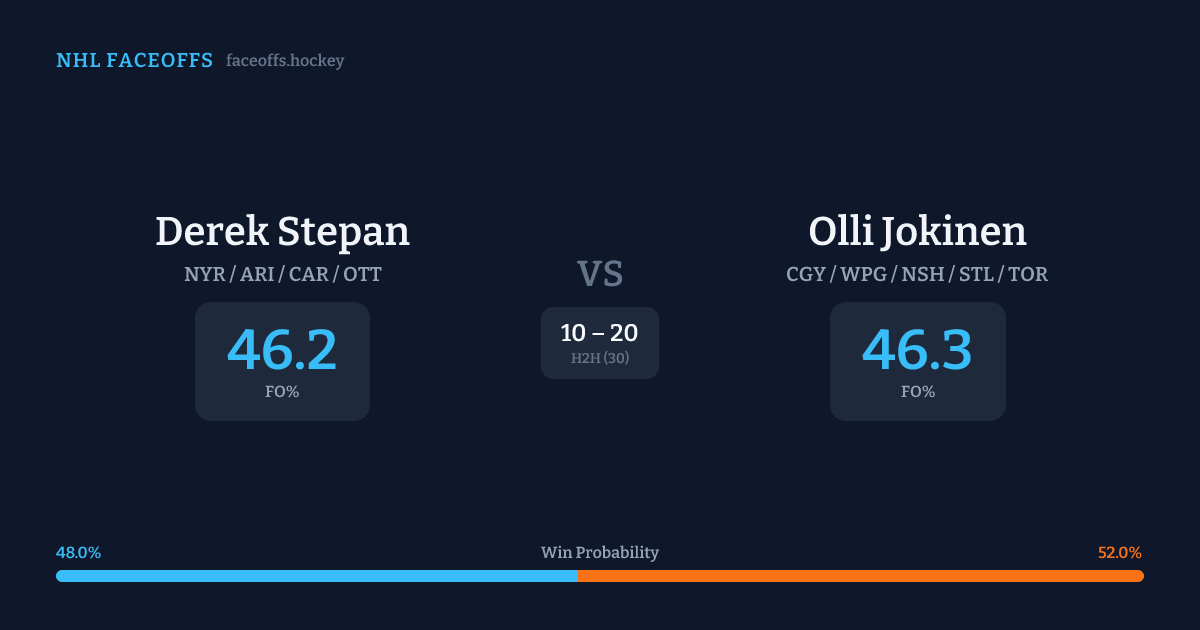Click the 48.0% win probability value
1200x630 pixels.
(78, 553)
